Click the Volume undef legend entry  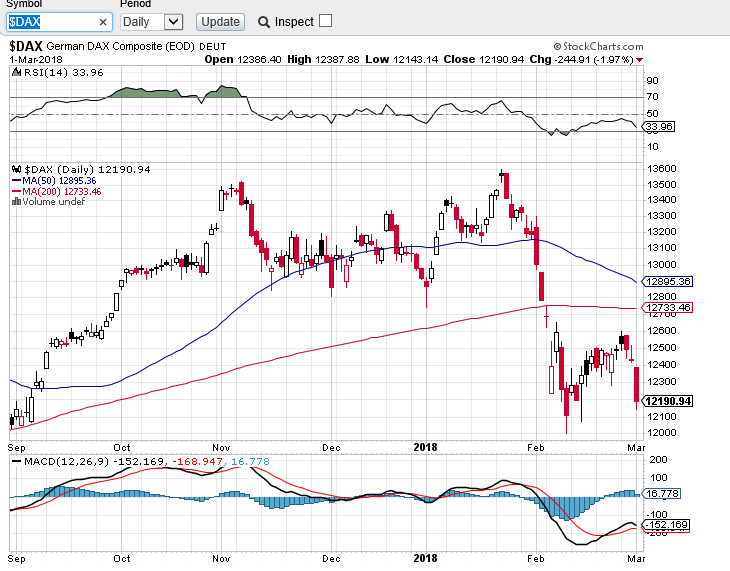[48, 202]
